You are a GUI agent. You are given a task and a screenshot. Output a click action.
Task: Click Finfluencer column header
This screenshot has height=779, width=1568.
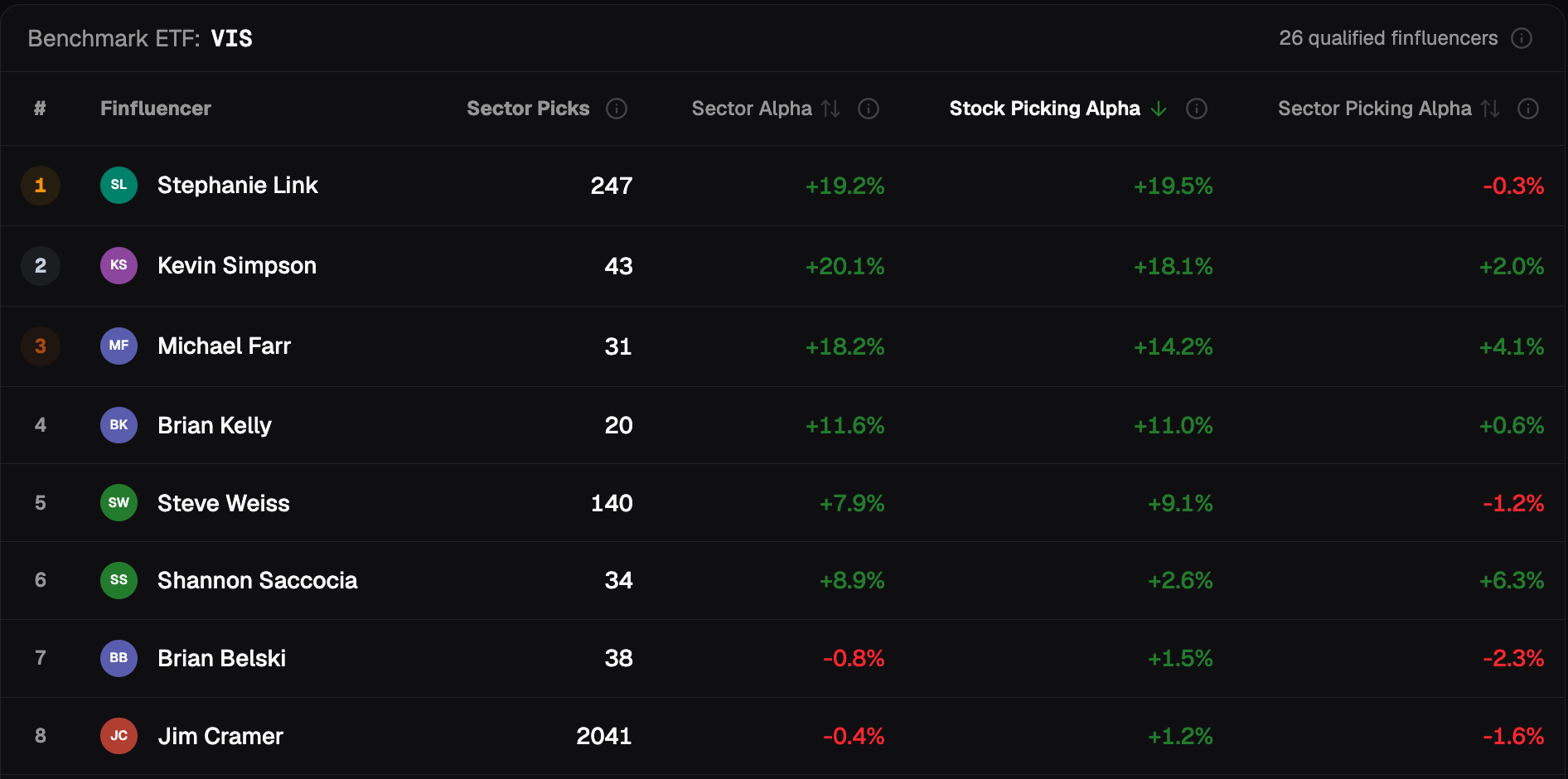click(156, 109)
